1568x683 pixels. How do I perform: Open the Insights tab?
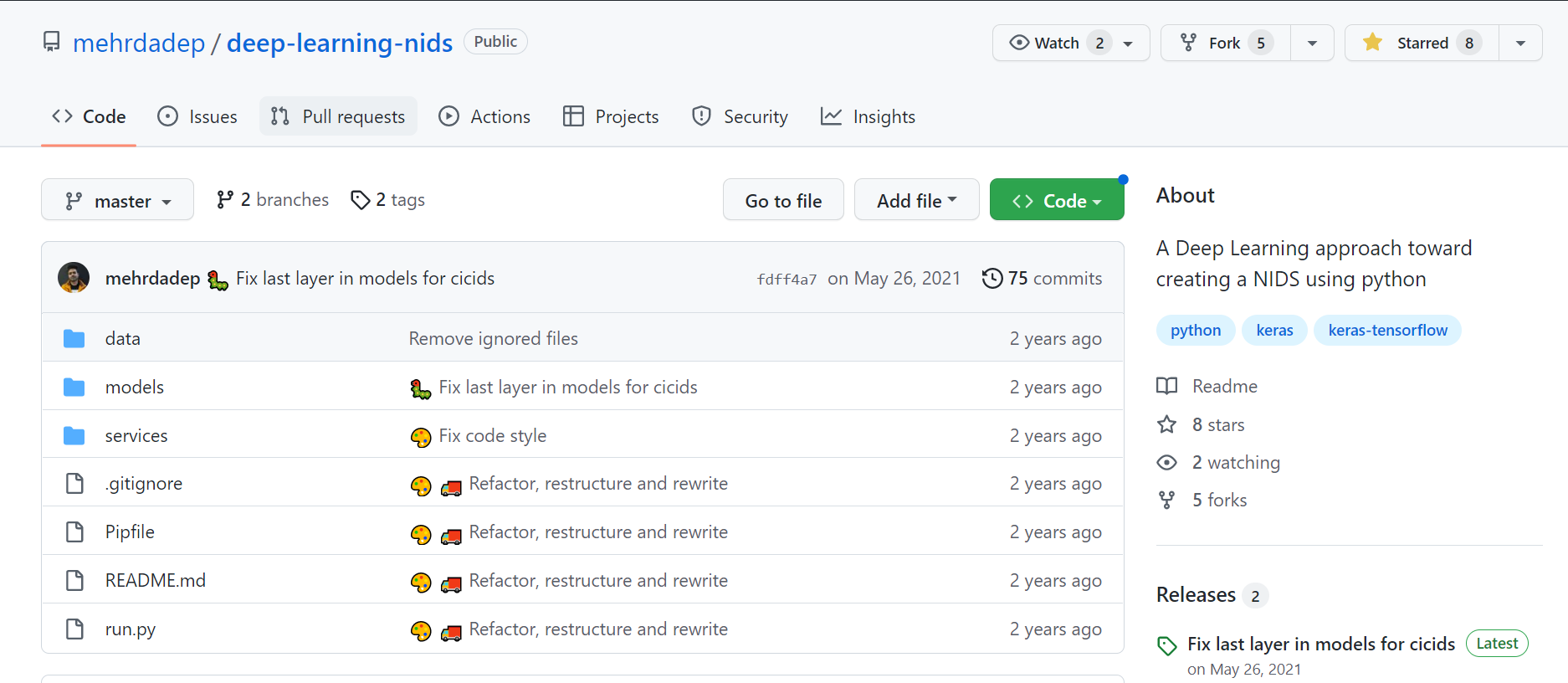pos(868,116)
